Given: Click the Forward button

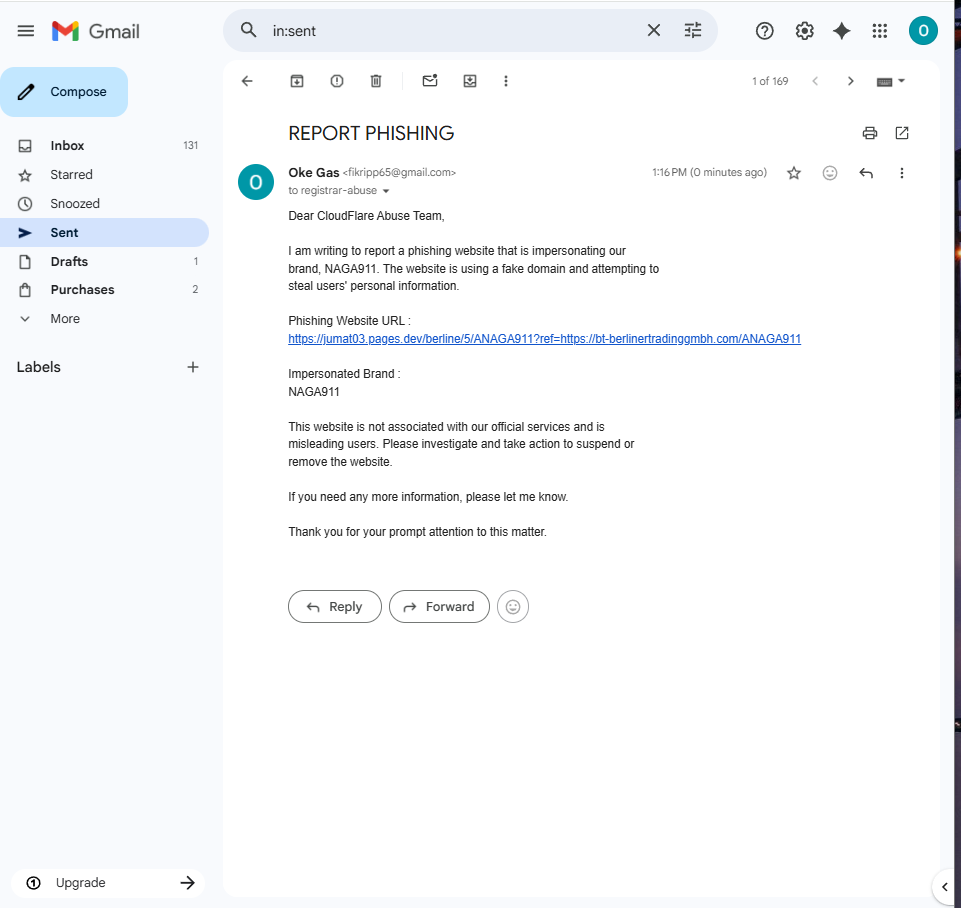Looking at the screenshot, I should pos(439,607).
